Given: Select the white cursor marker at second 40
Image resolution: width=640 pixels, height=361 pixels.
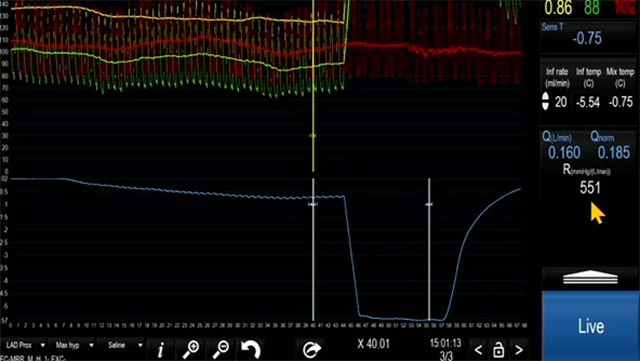Looking at the screenshot, I should pyautogui.click(x=313, y=249).
